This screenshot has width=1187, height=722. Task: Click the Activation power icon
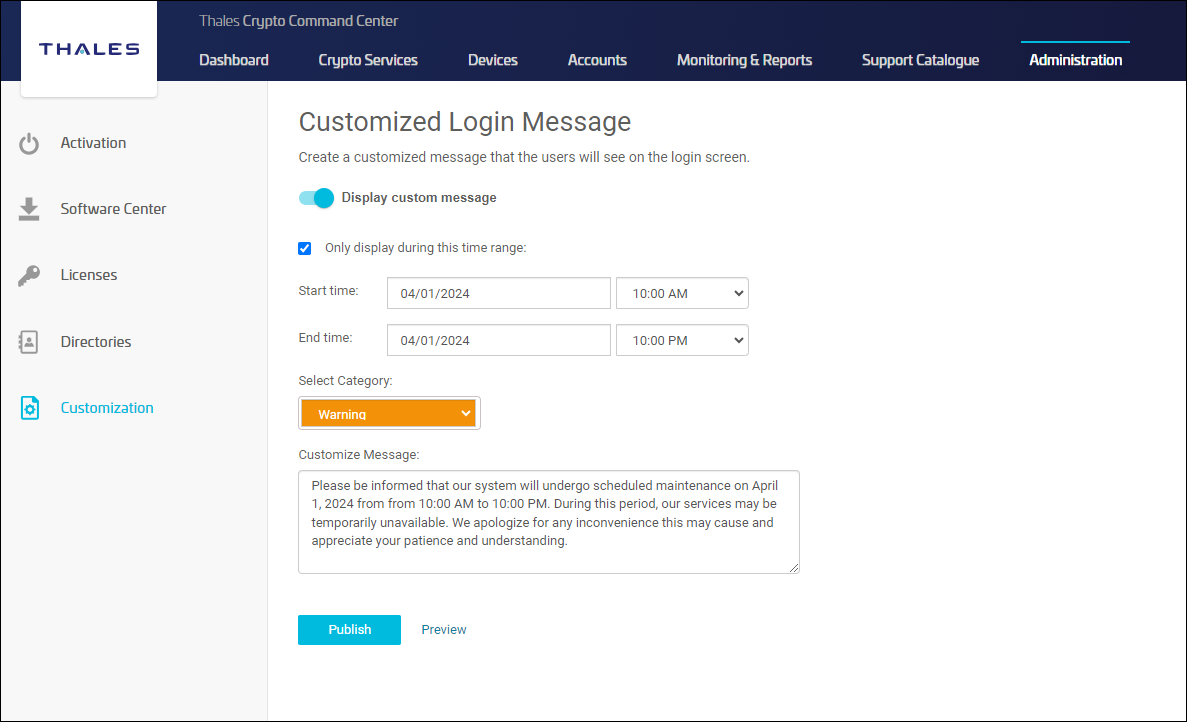[x=29, y=143]
